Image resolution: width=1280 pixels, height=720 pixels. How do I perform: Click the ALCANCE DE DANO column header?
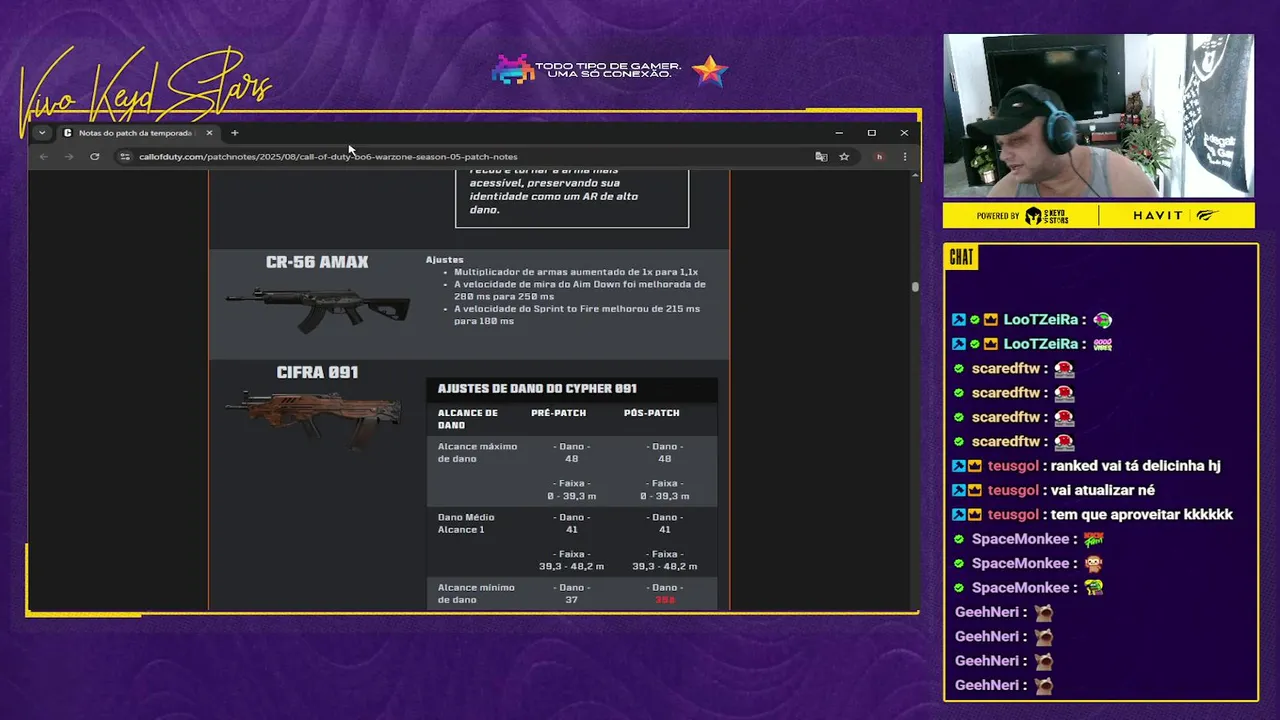(x=467, y=419)
